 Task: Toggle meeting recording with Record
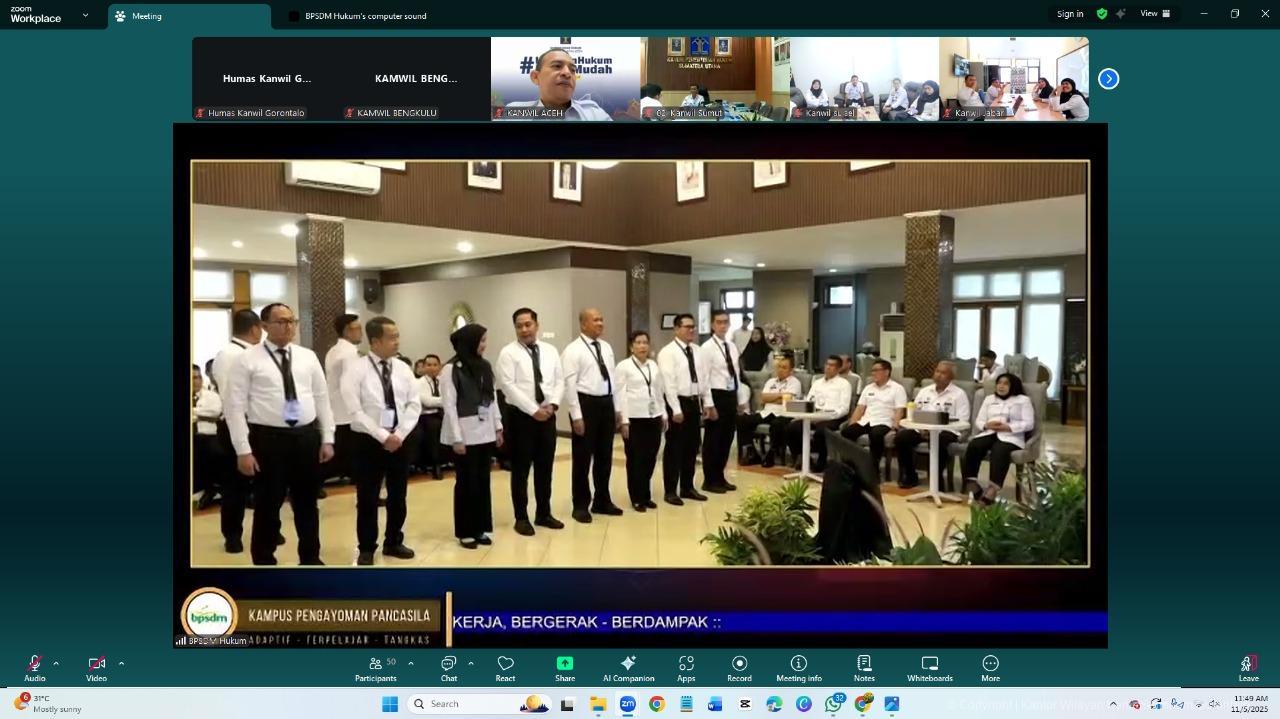coord(739,667)
